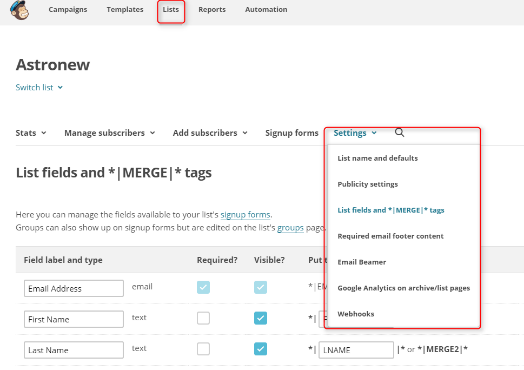Click the Mailchimp monkey logo
Image resolution: width=524 pixels, height=370 pixels.
coord(19,10)
